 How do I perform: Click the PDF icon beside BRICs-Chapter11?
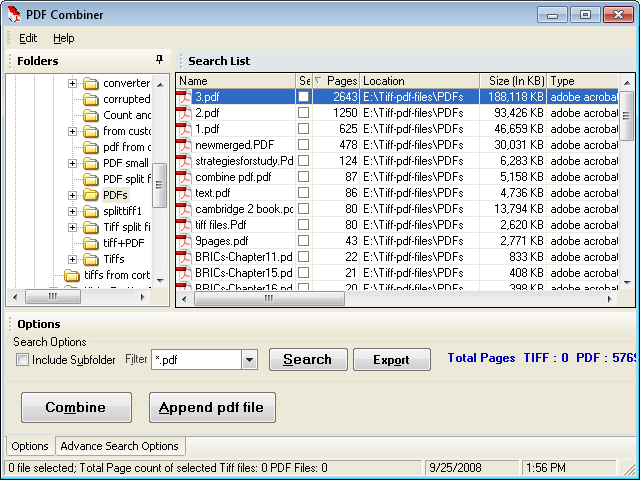pos(184,257)
